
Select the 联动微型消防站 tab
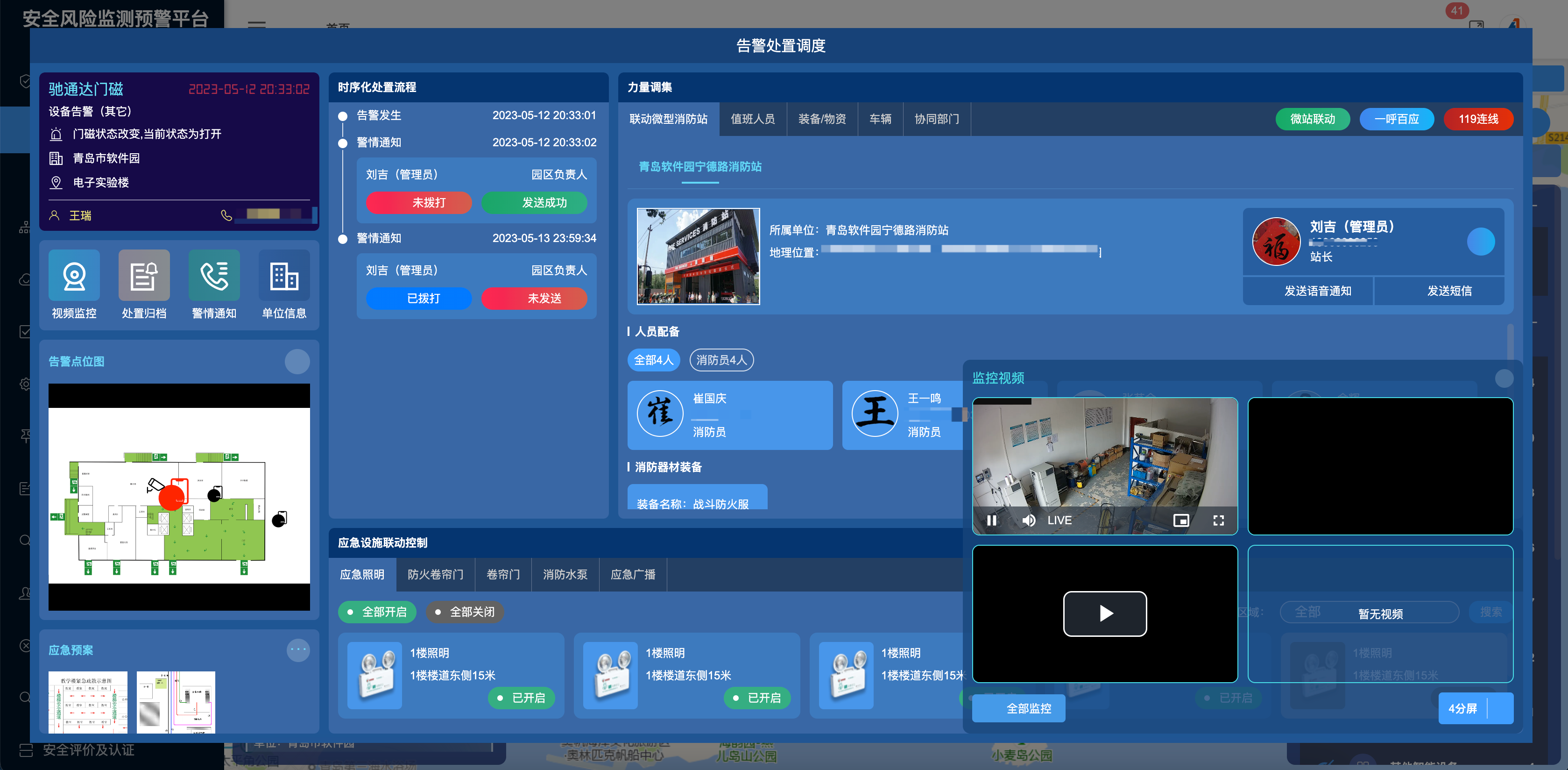coord(668,119)
